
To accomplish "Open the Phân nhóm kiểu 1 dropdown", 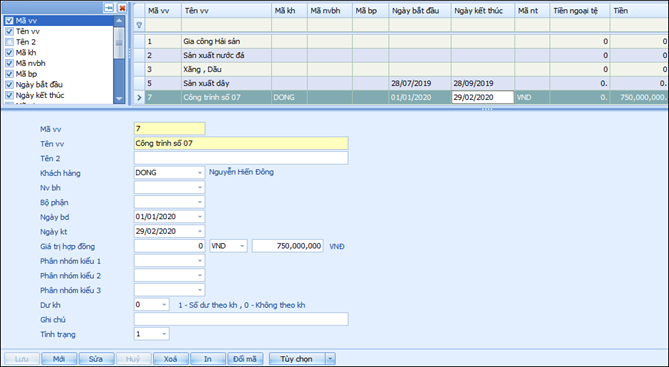I will pos(200,261).
